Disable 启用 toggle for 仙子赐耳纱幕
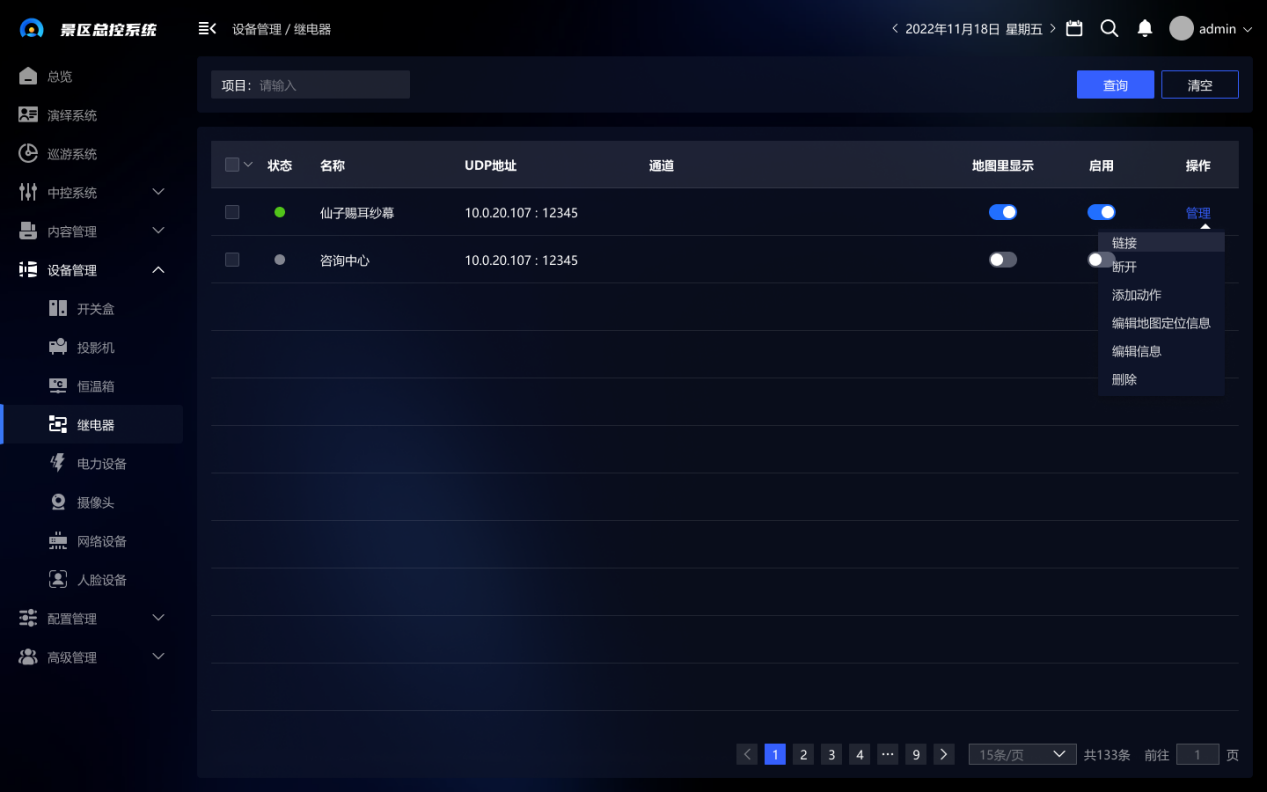Viewport: 1267px width, 792px height. coord(1101,212)
